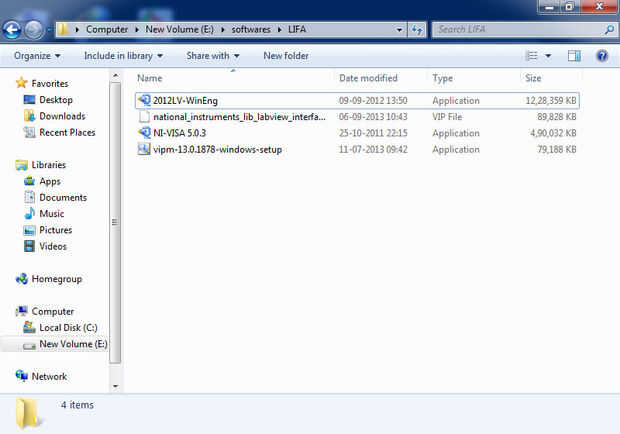The width and height of the screenshot is (620, 434).
Task: Expand the Computer breadcrumb arrow
Action: (137, 30)
